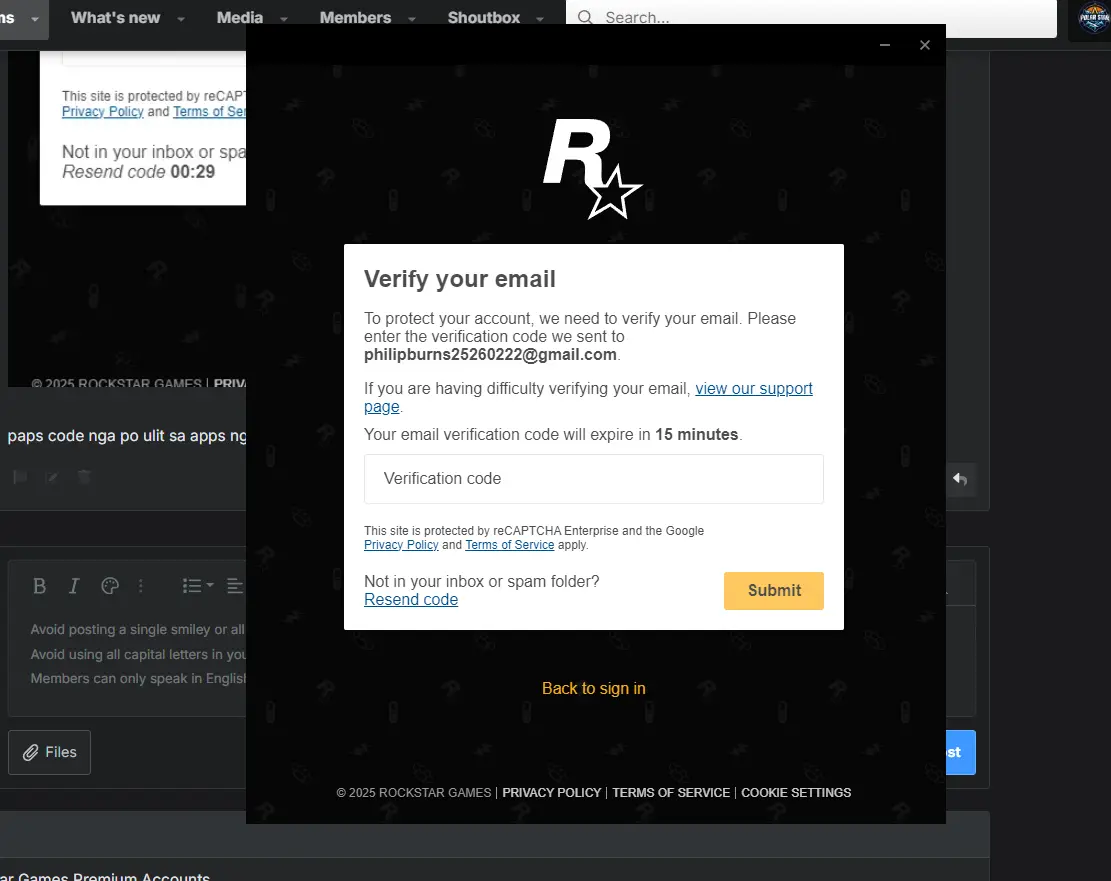Open the Shoutbox nav item
The width and height of the screenshot is (1111, 881).
484,18
